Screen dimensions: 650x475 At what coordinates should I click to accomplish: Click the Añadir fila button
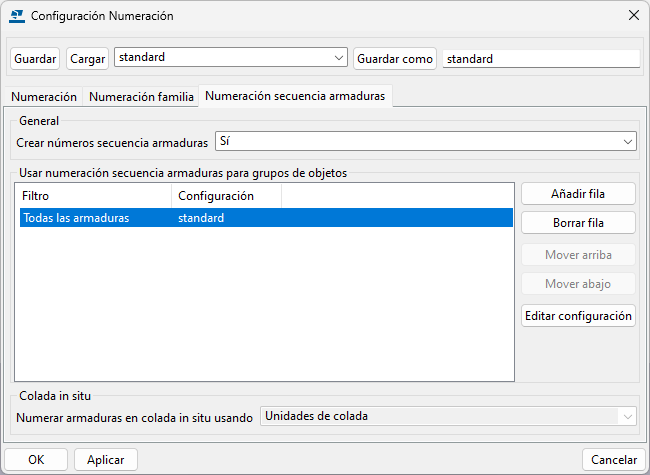(578, 193)
